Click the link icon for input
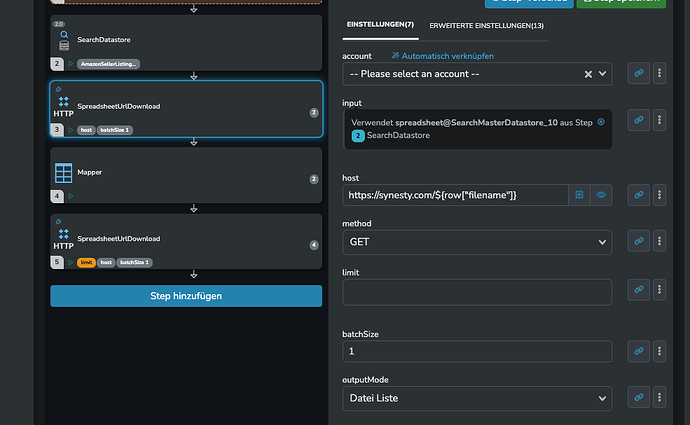The width and height of the screenshot is (690, 425). click(639, 120)
